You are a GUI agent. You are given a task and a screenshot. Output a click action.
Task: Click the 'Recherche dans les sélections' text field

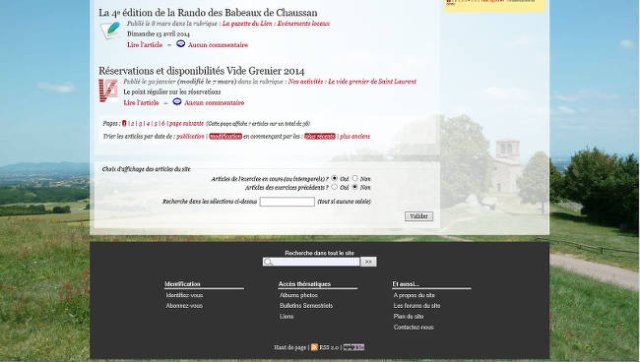[287, 202]
